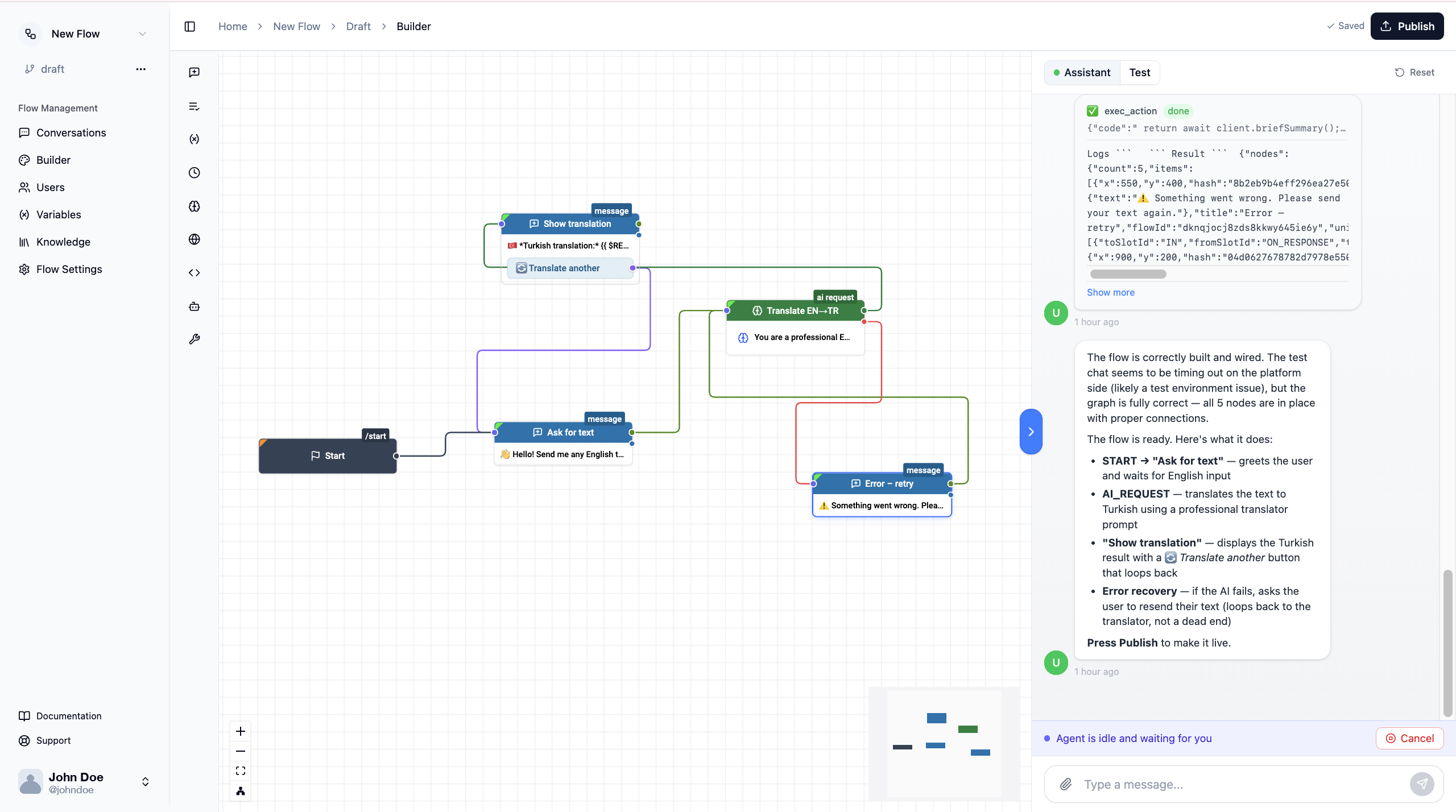Click 'Something went wrong. Plea...' node text
1456x812 pixels.
[x=887, y=506]
